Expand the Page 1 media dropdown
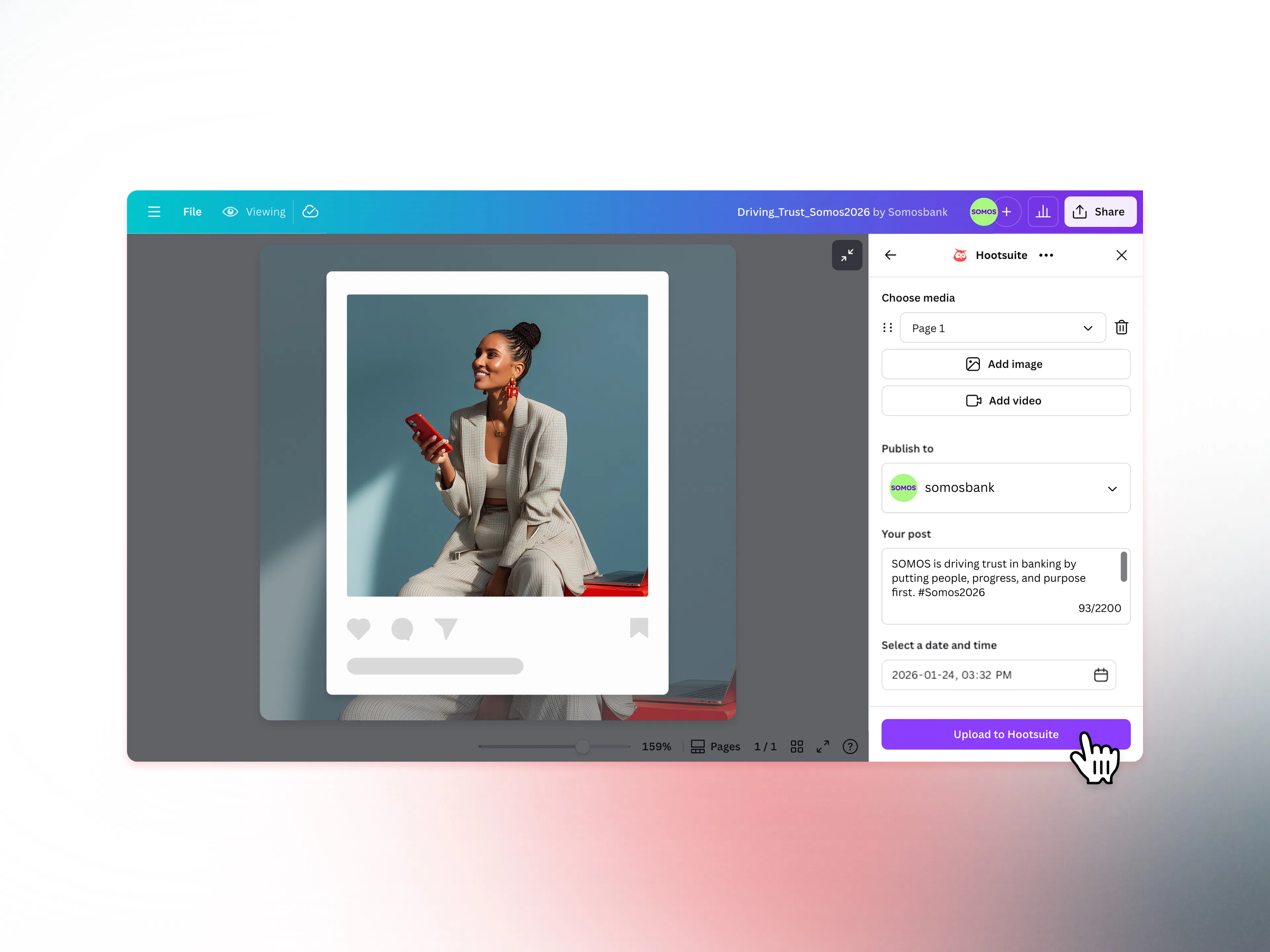The height and width of the screenshot is (952, 1270). pos(1002,328)
